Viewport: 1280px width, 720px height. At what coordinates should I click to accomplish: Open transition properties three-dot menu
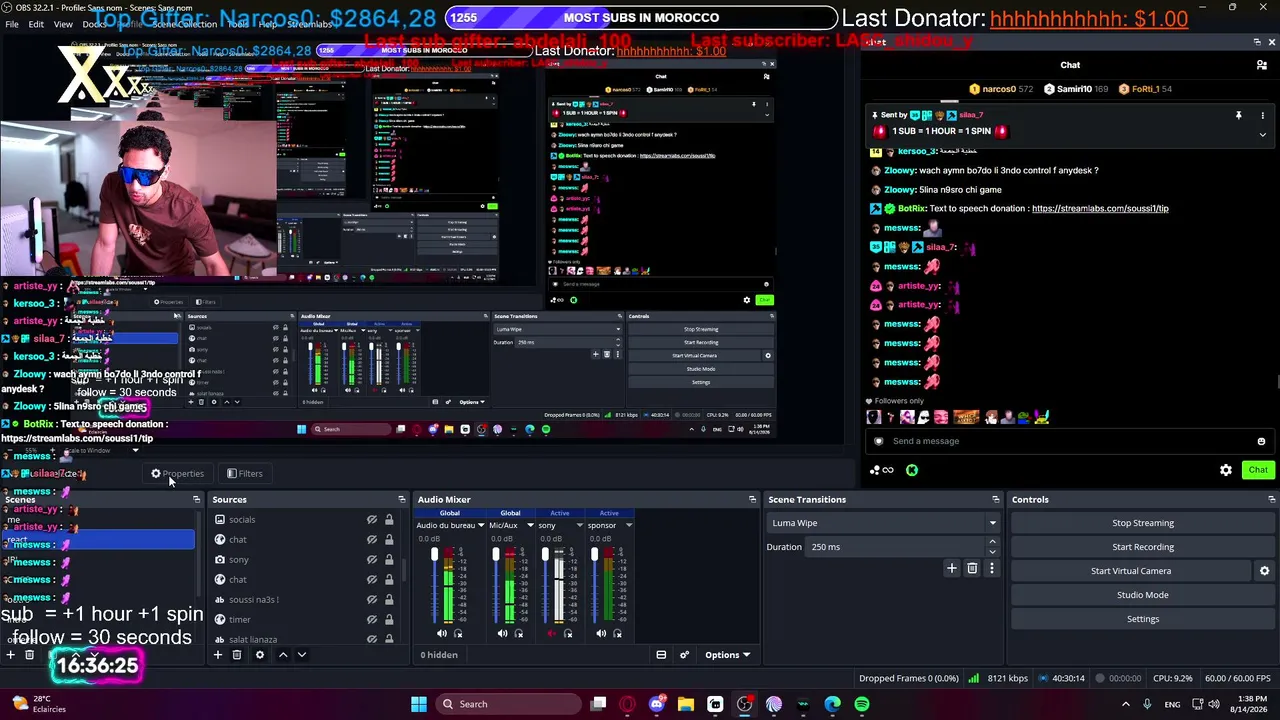[x=992, y=568]
